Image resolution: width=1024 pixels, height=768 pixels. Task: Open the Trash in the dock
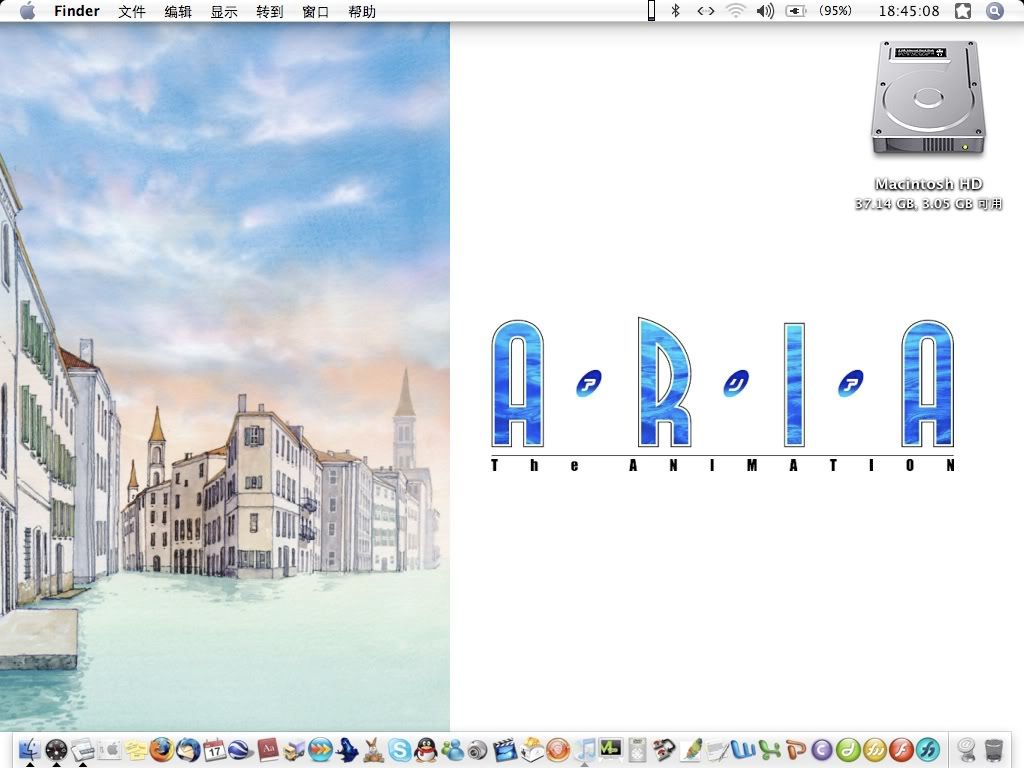[993, 750]
